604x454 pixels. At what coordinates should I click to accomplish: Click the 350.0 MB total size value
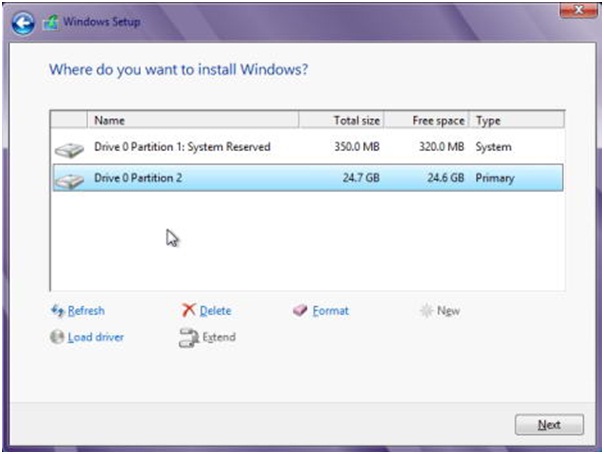pos(357,147)
